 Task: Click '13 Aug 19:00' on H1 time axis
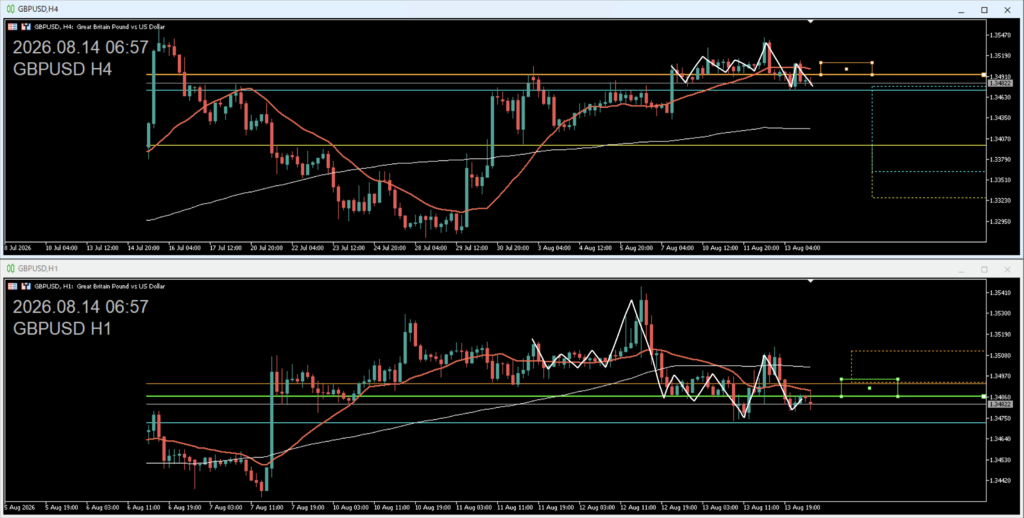805,507
